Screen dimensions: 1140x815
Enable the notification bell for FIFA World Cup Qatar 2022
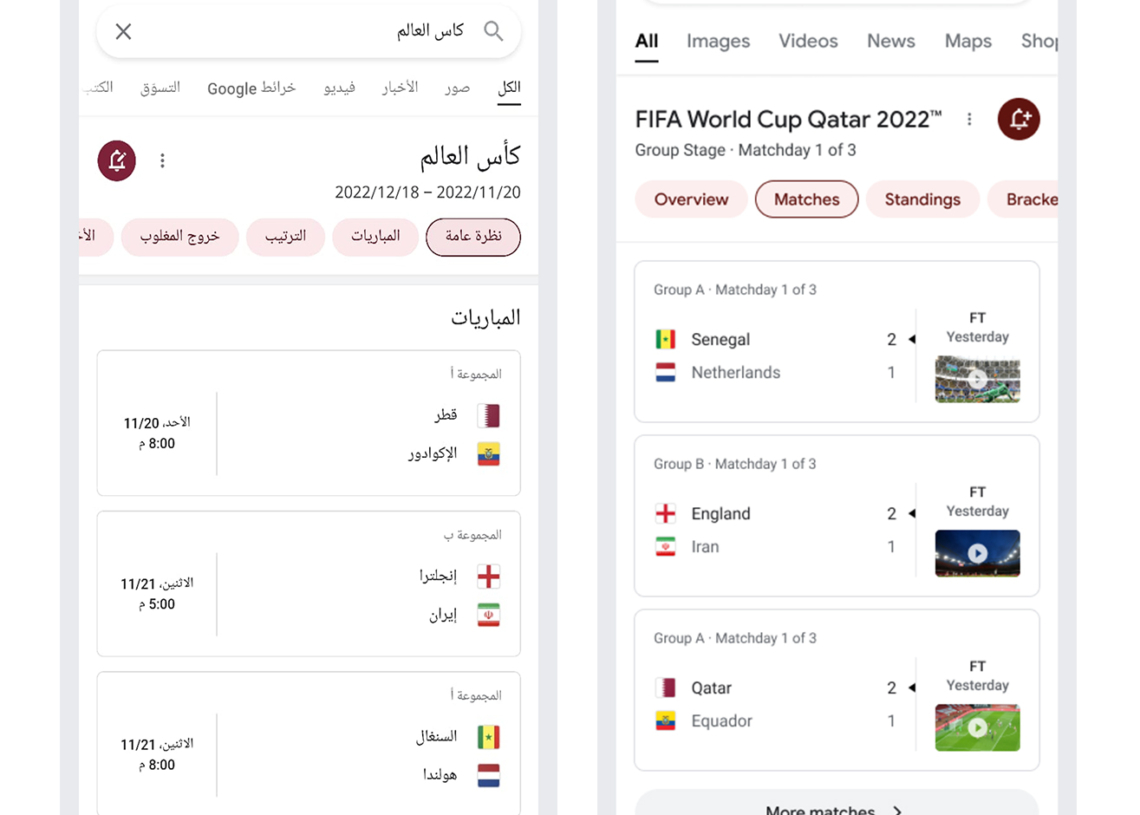pyautogui.click(x=1018, y=119)
